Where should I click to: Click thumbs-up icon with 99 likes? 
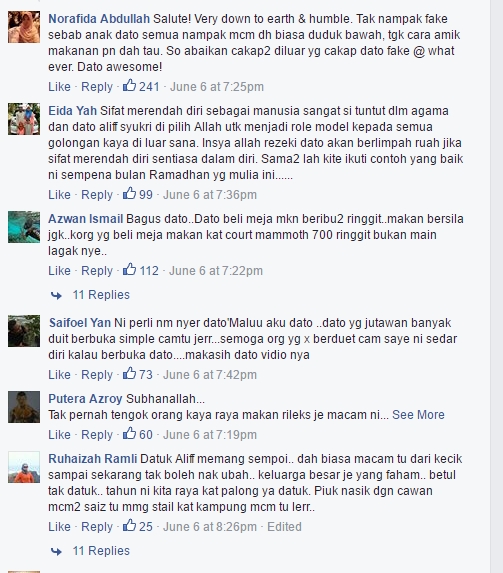click(x=129, y=194)
